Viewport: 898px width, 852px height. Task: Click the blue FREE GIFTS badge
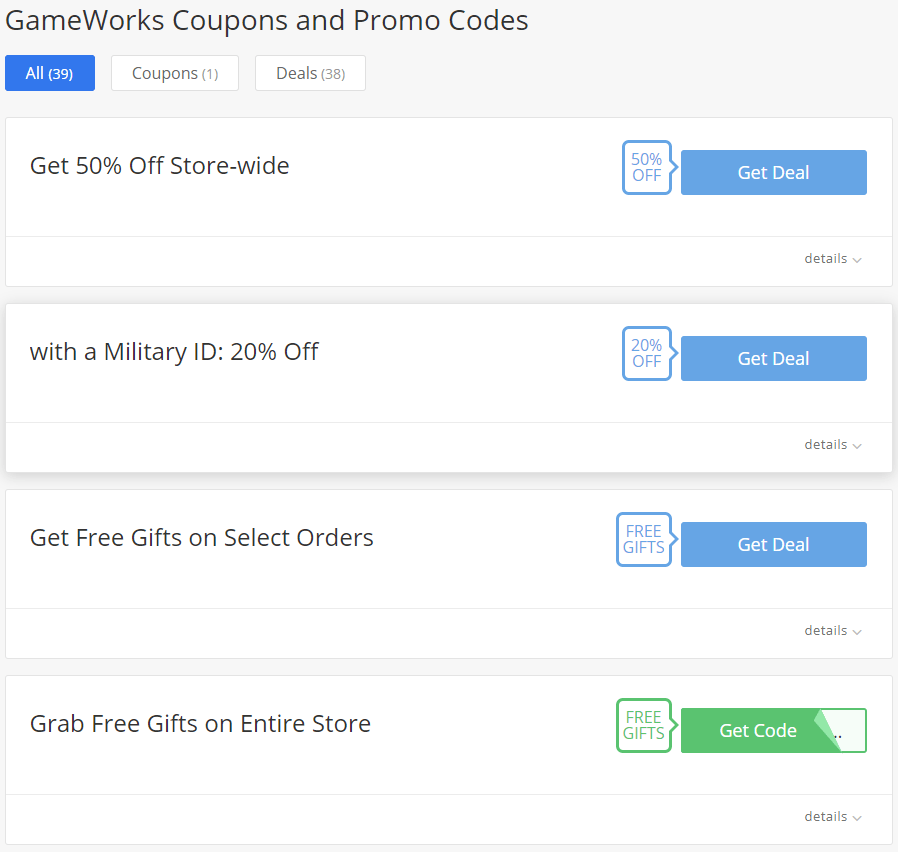coord(644,539)
